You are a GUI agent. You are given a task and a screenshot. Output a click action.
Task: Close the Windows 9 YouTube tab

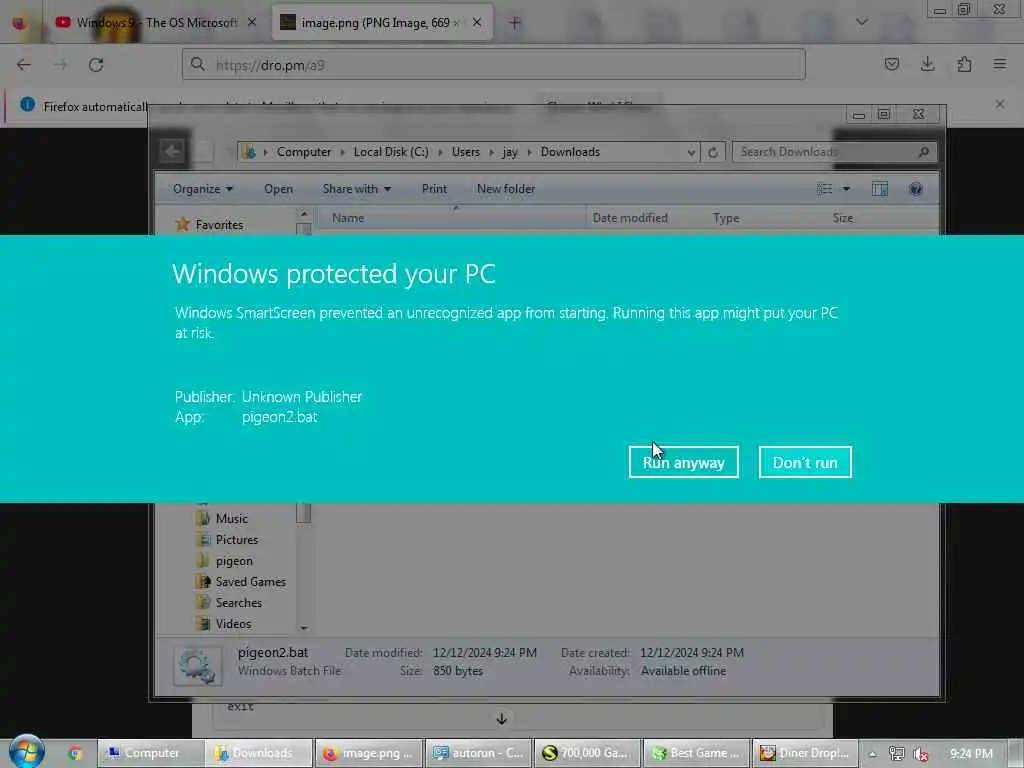(x=252, y=23)
